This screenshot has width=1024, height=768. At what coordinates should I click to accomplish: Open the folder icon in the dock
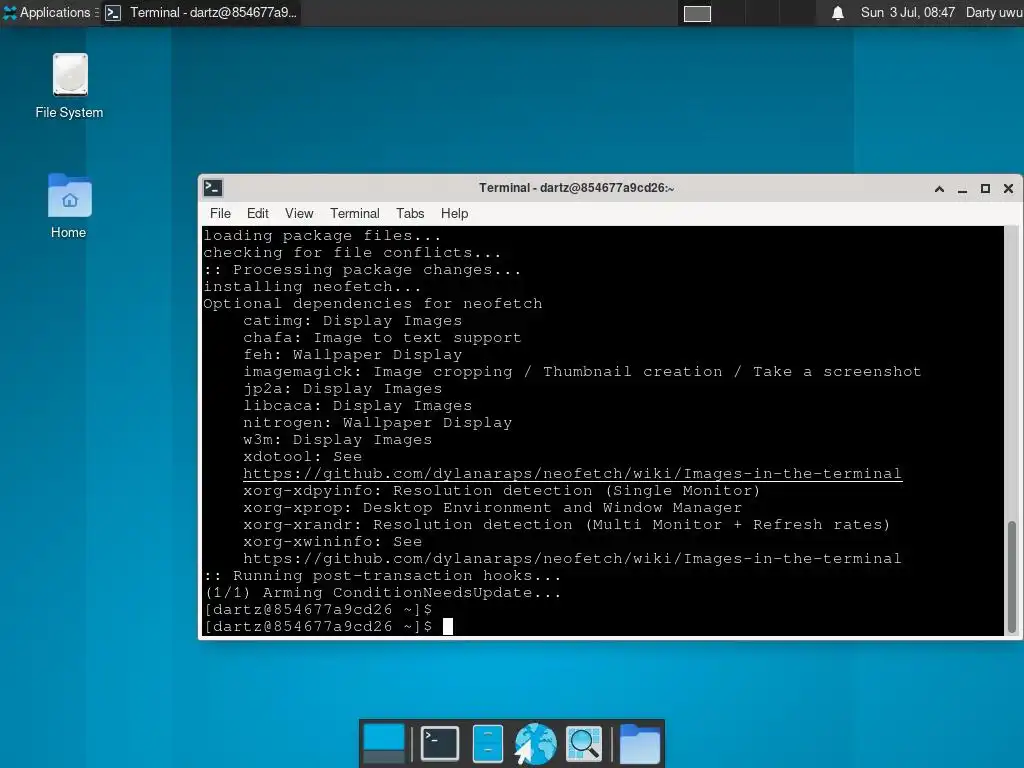click(639, 743)
